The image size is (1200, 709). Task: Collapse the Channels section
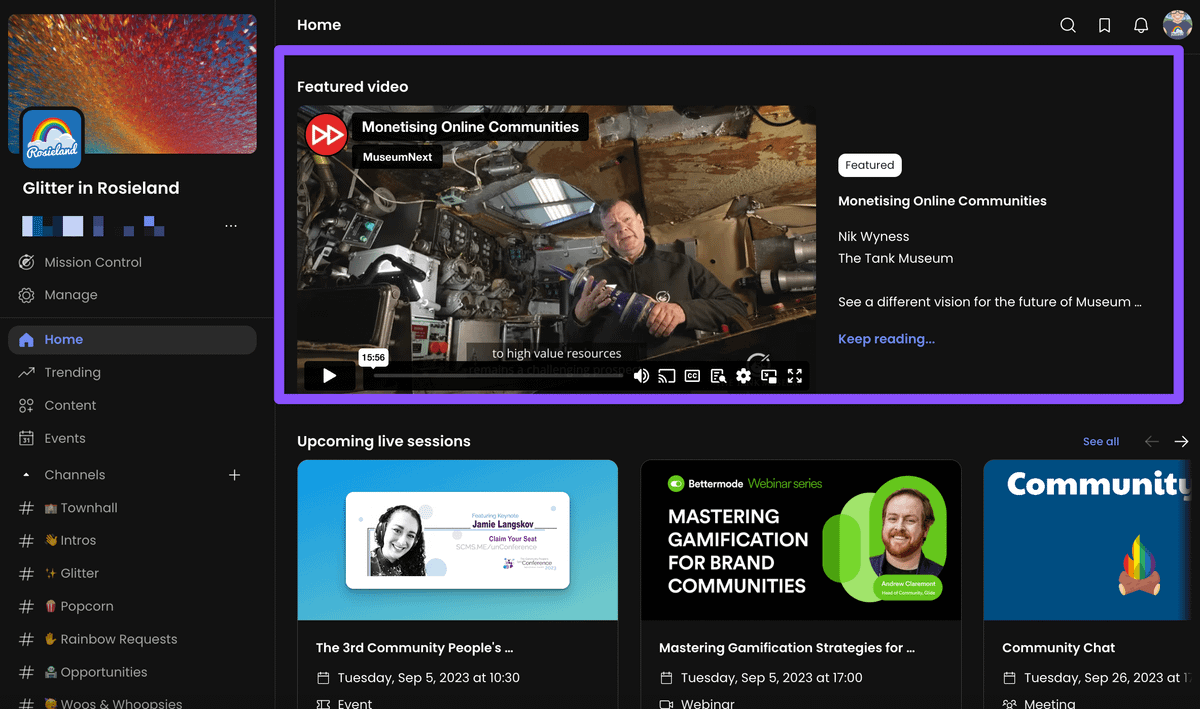click(x=26, y=475)
